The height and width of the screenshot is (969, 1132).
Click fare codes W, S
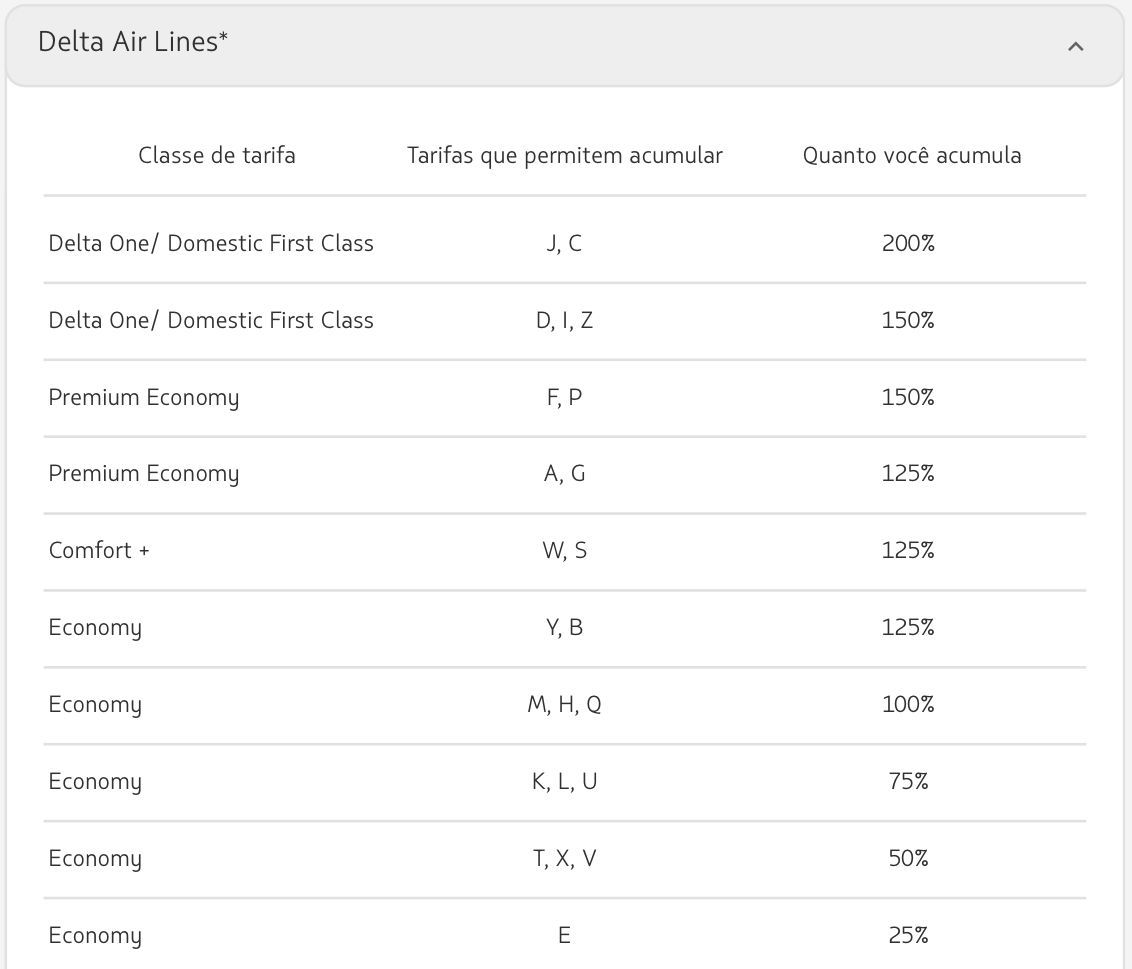tap(565, 552)
